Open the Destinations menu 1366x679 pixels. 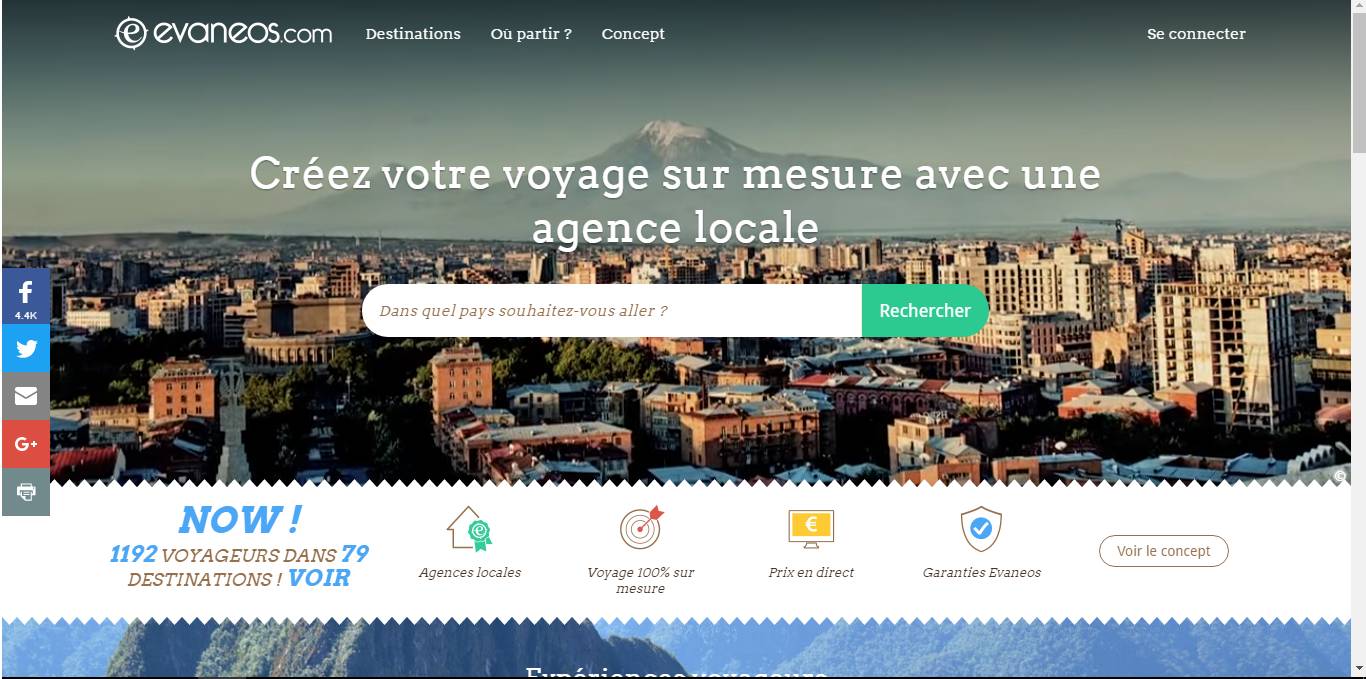coord(413,34)
